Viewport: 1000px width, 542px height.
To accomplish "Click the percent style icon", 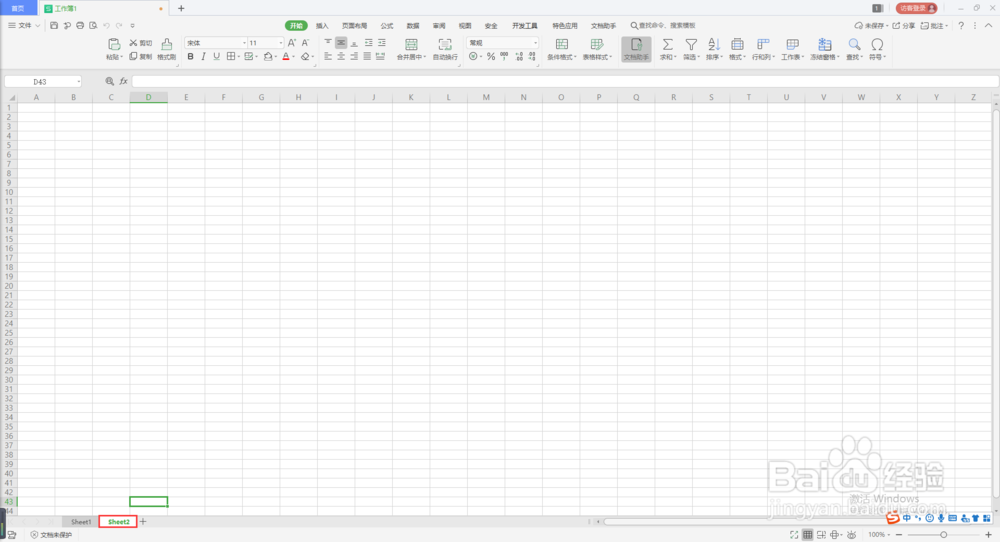I will tap(490, 57).
